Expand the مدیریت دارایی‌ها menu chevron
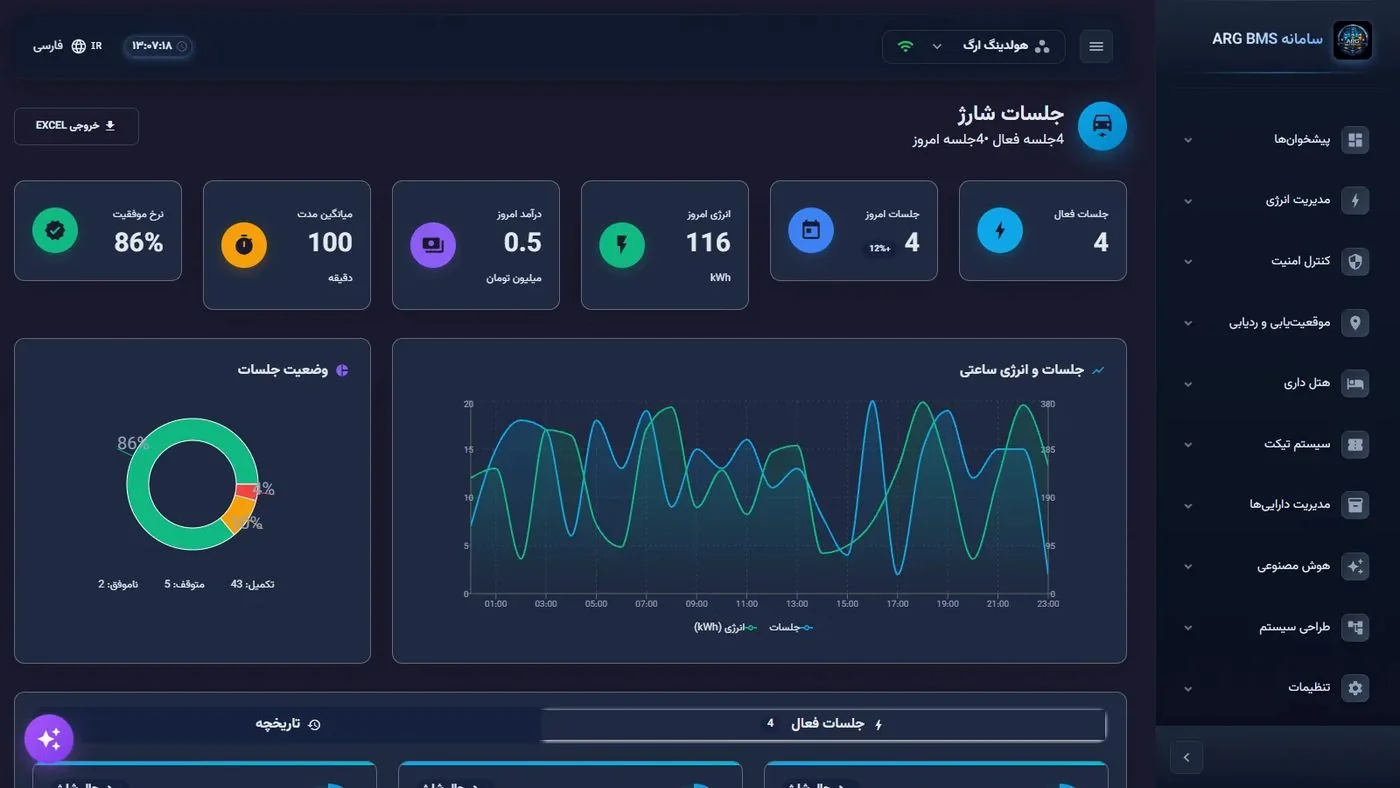The width and height of the screenshot is (1400, 788). click(x=1188, y=506)
